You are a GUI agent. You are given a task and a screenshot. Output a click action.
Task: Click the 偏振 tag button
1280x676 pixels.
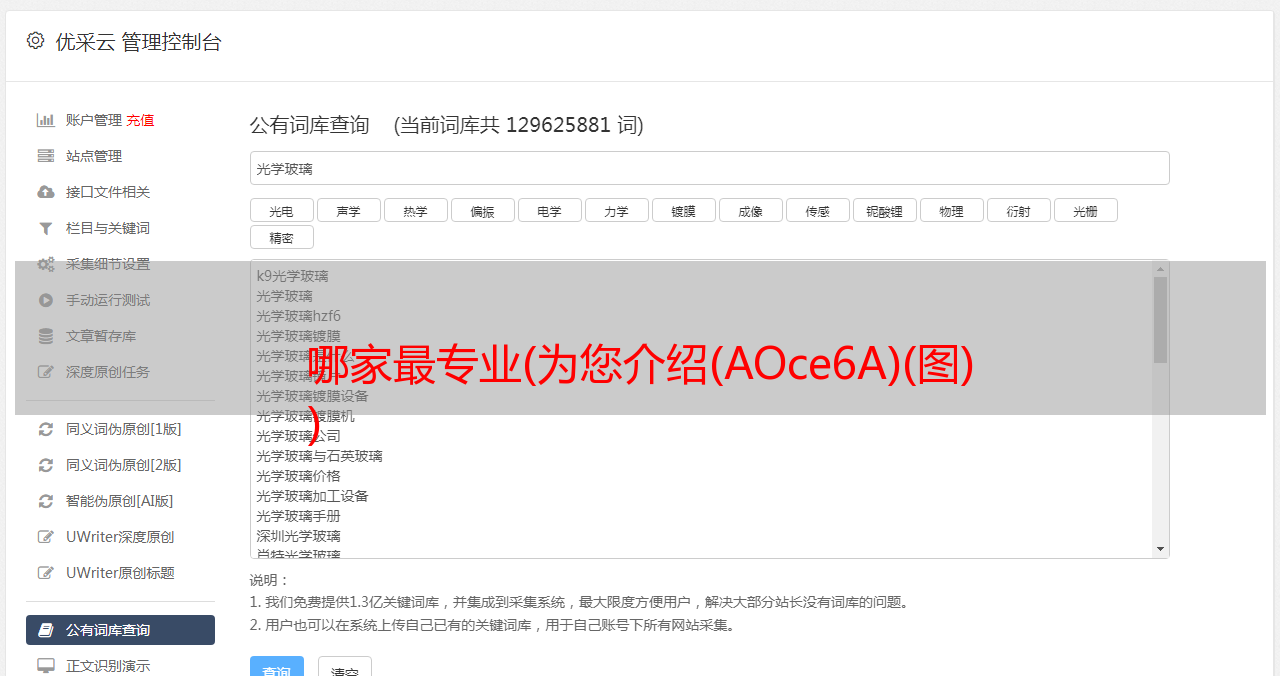click(x=482, y=210)
